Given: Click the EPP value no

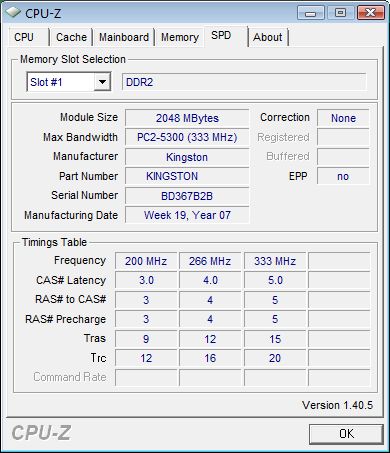Looking at the screenshot, I should point(343,176).
